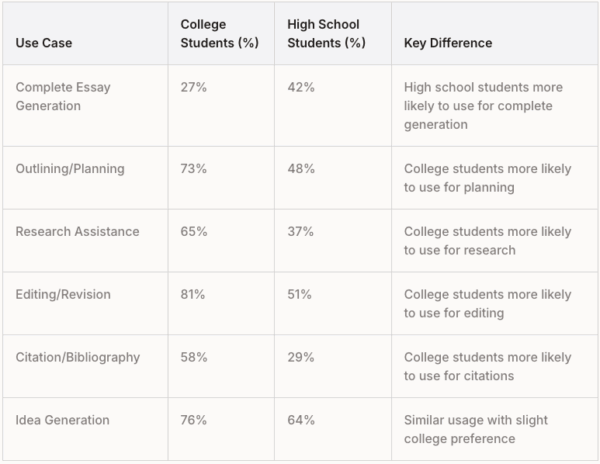This screenshot has width=600, height=464.
Task: Click the "Similar usage with slight college preference" text
Action: [476, 429]
